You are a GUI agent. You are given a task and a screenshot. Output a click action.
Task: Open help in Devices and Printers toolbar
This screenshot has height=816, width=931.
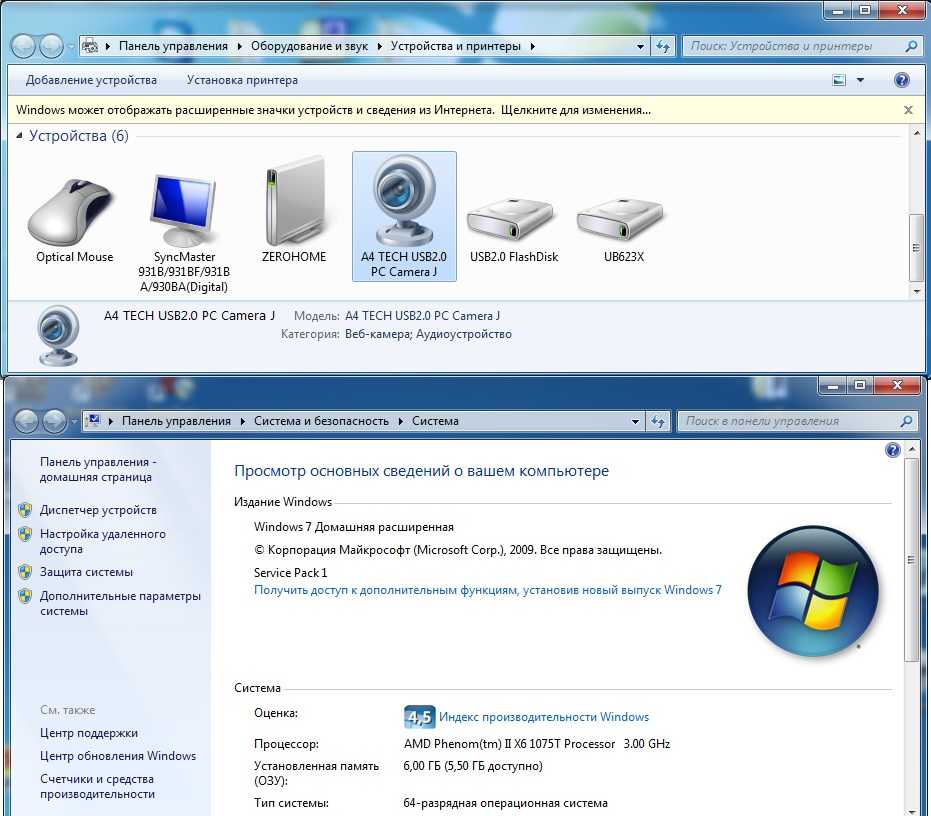pyautogui.click(x=901, y=80)
